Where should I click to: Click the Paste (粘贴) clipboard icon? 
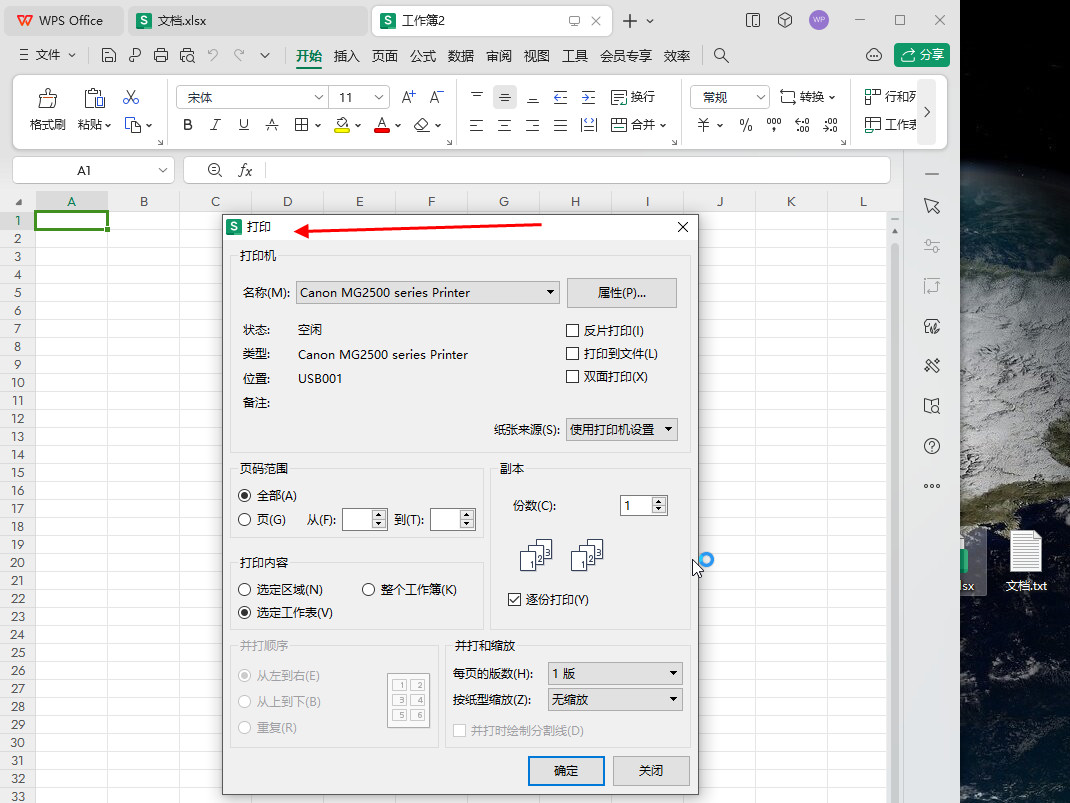pyautogui.click(x=94, y=99)
